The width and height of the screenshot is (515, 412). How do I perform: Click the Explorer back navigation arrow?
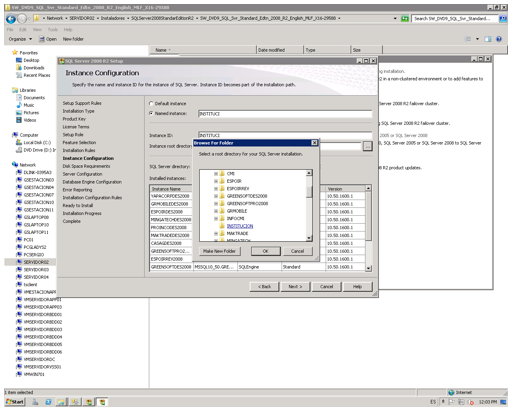click(x=11, y=19)
